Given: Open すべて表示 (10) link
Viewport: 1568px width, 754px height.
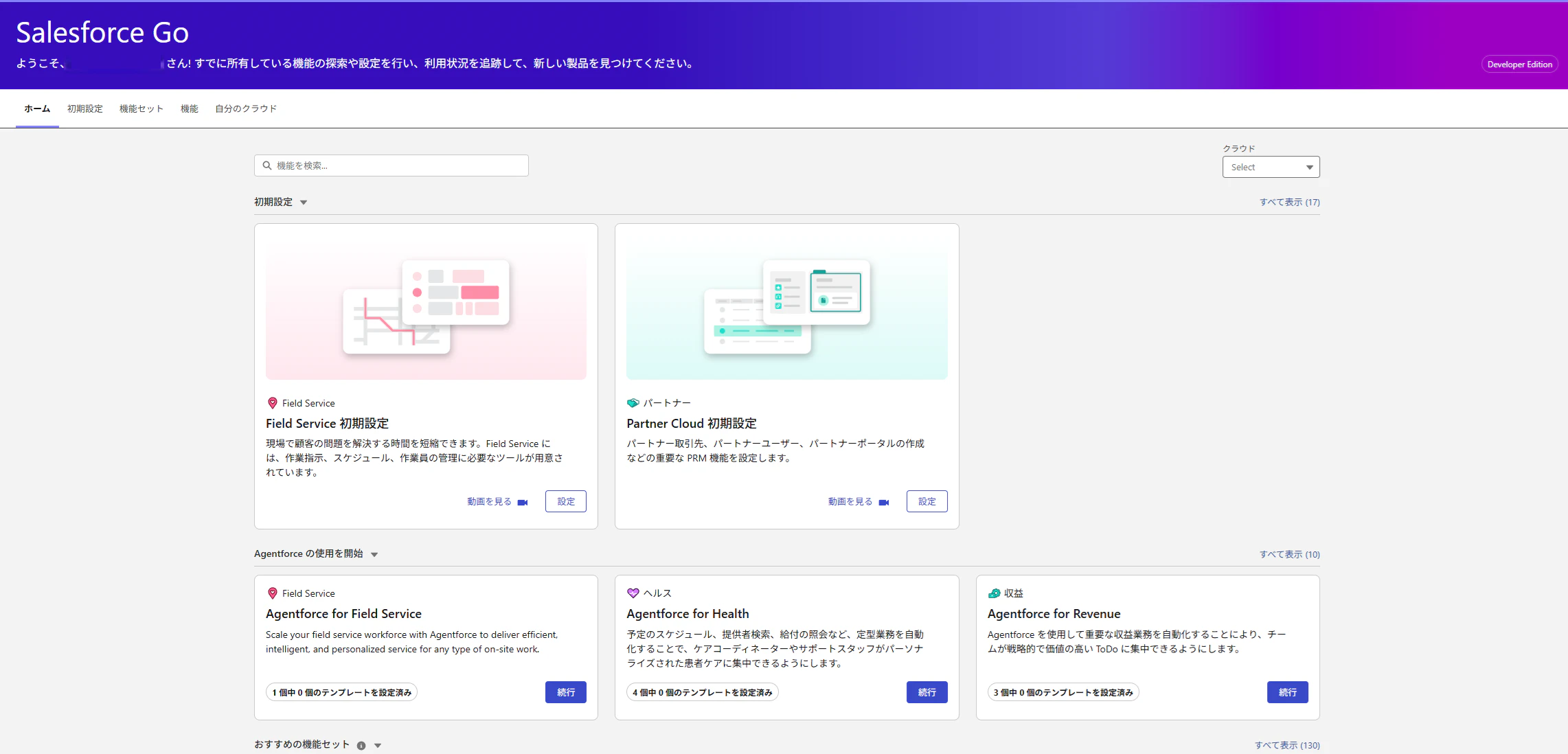Looking at the screenshot, I should (x=1290, y=554).
